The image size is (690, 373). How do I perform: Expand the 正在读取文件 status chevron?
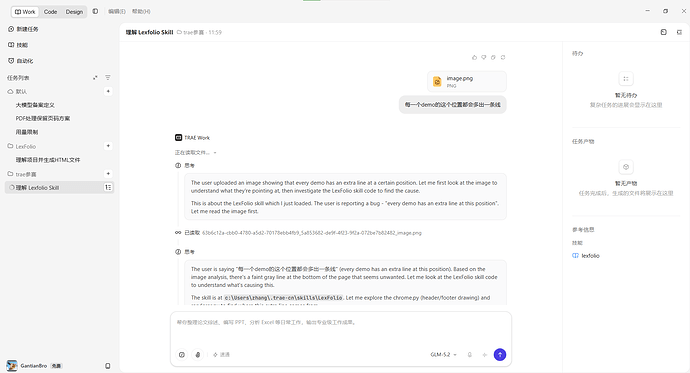point(215,153)
